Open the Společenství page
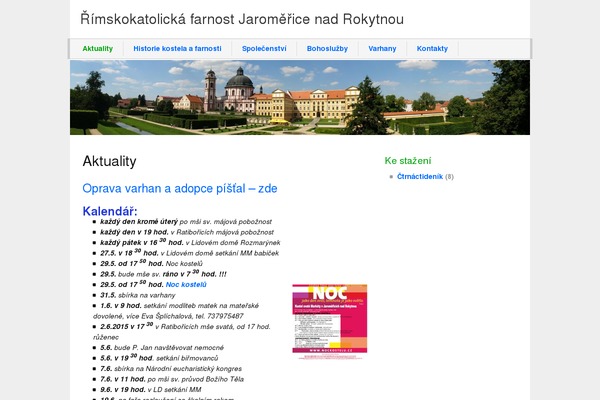Screen dimensions: 600x400 tap(264, 49)
